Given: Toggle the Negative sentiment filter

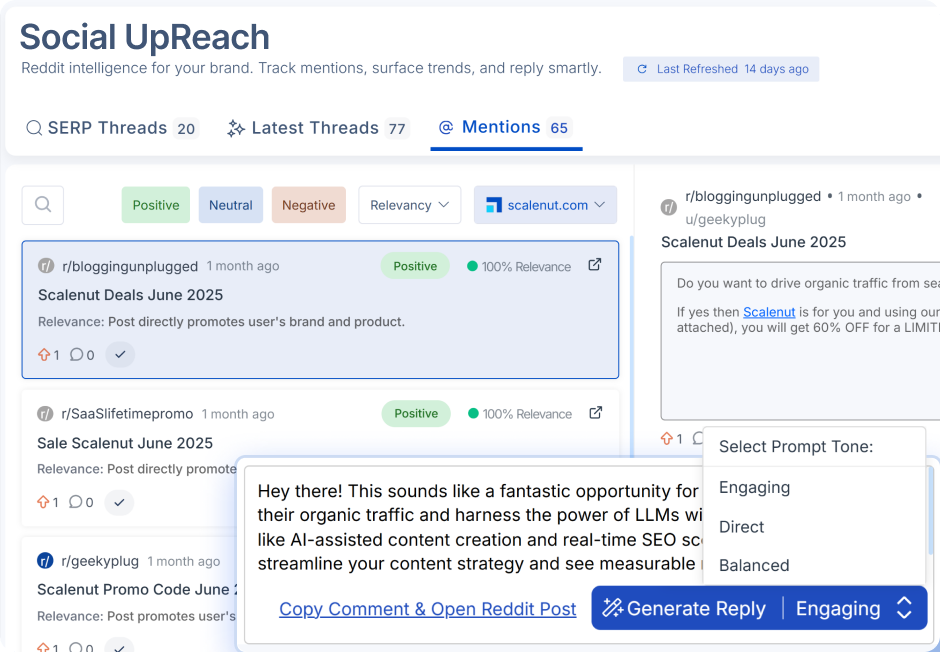Looking at the screenshot, I should pos(309,205).
